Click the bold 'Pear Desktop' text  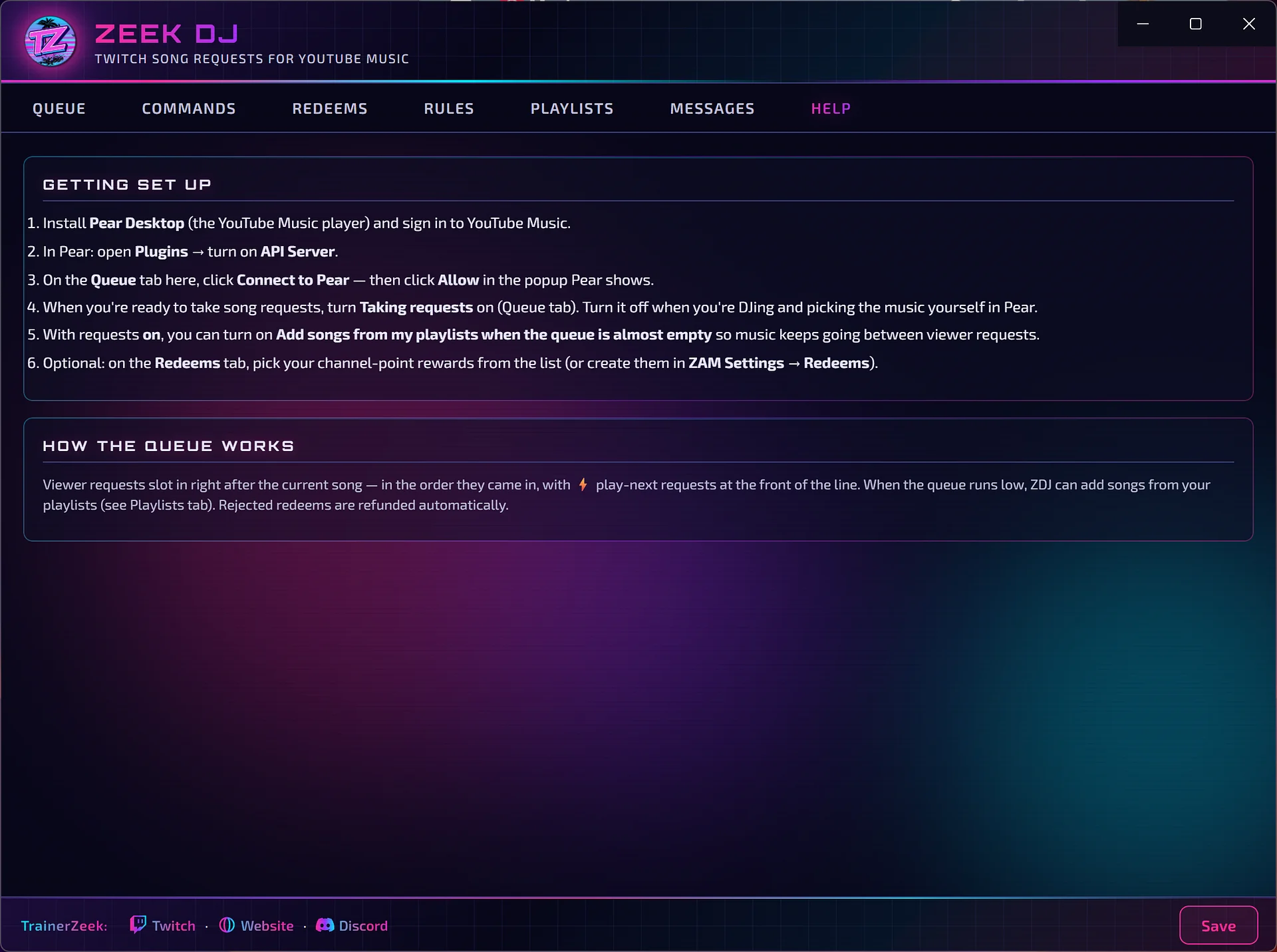point(136,223)
